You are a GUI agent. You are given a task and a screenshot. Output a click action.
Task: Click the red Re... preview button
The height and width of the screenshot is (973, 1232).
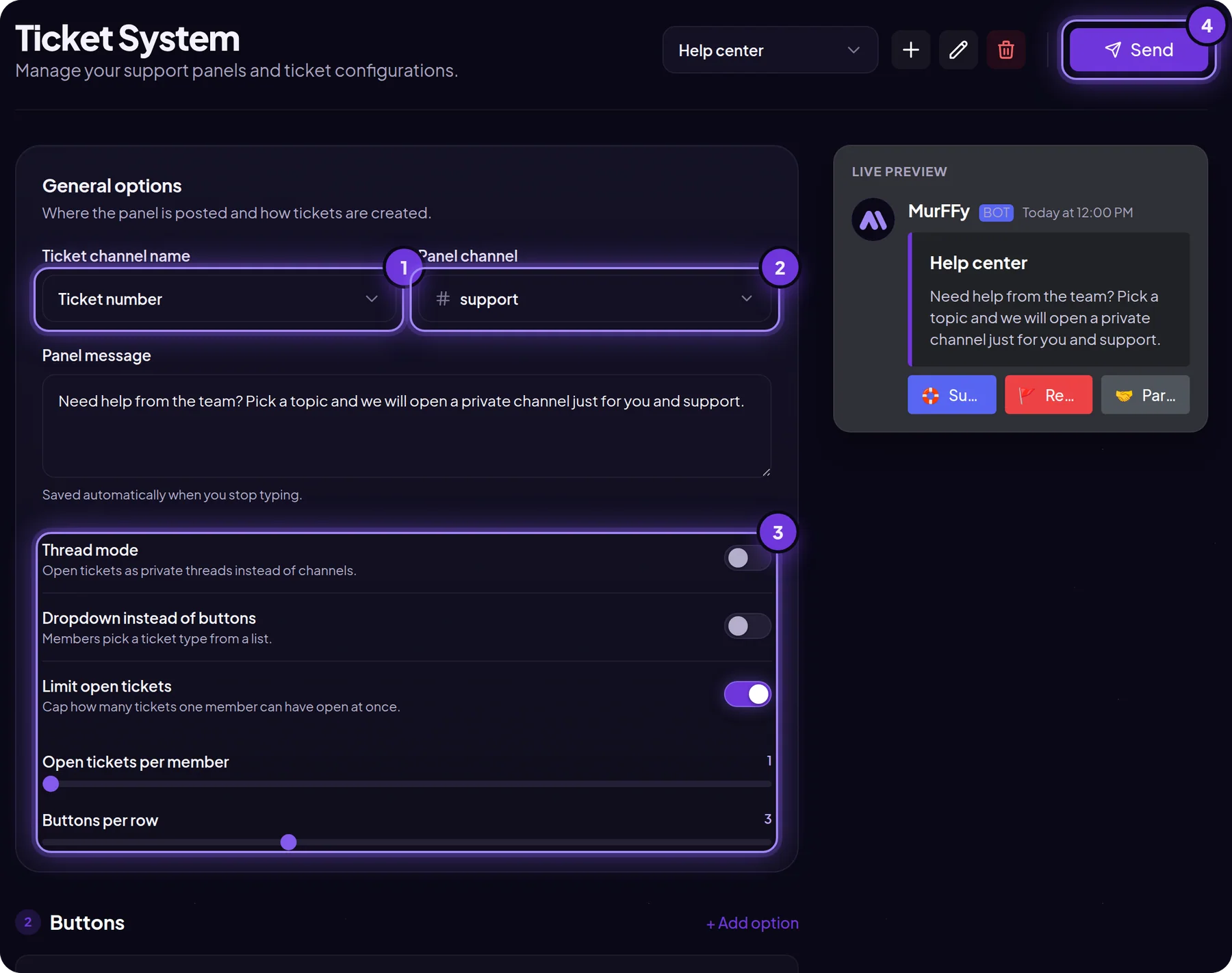click(x=1049, y=395)
